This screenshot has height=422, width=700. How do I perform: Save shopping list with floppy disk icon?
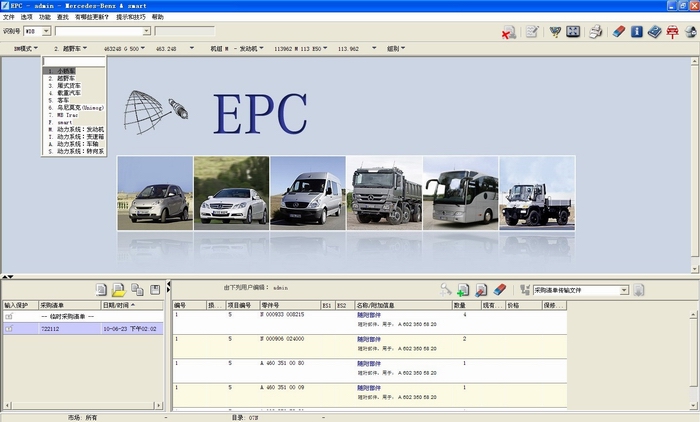coord(155,290)
